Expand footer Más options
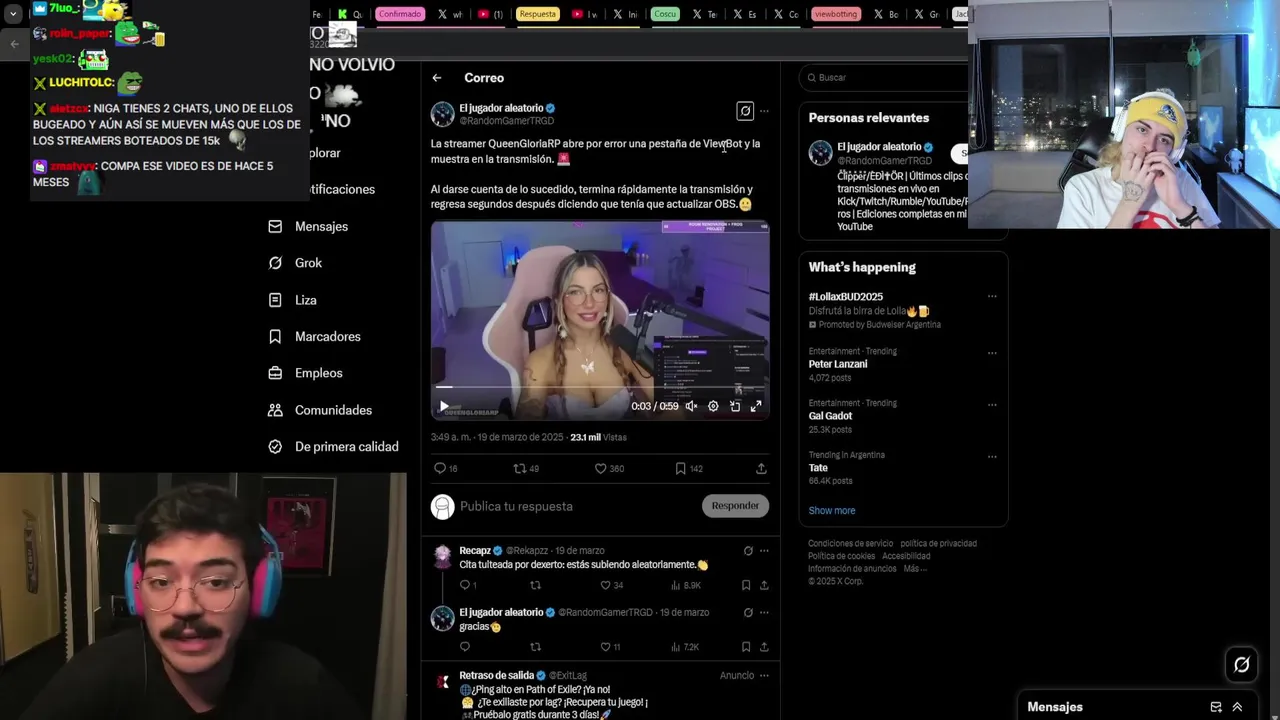Screen dimensions: 1280x720 914,569
